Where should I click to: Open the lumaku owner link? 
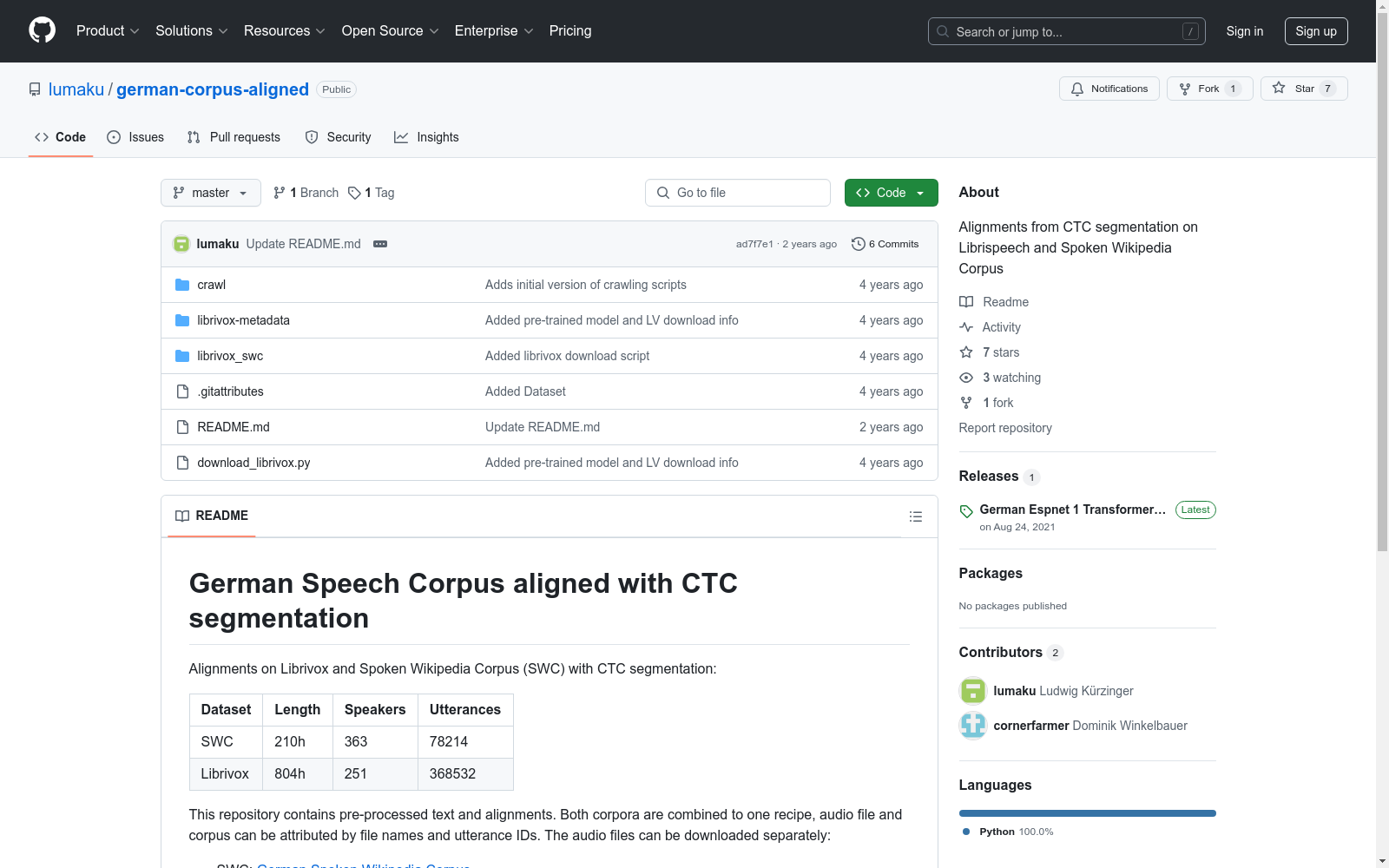click(76, 89)
